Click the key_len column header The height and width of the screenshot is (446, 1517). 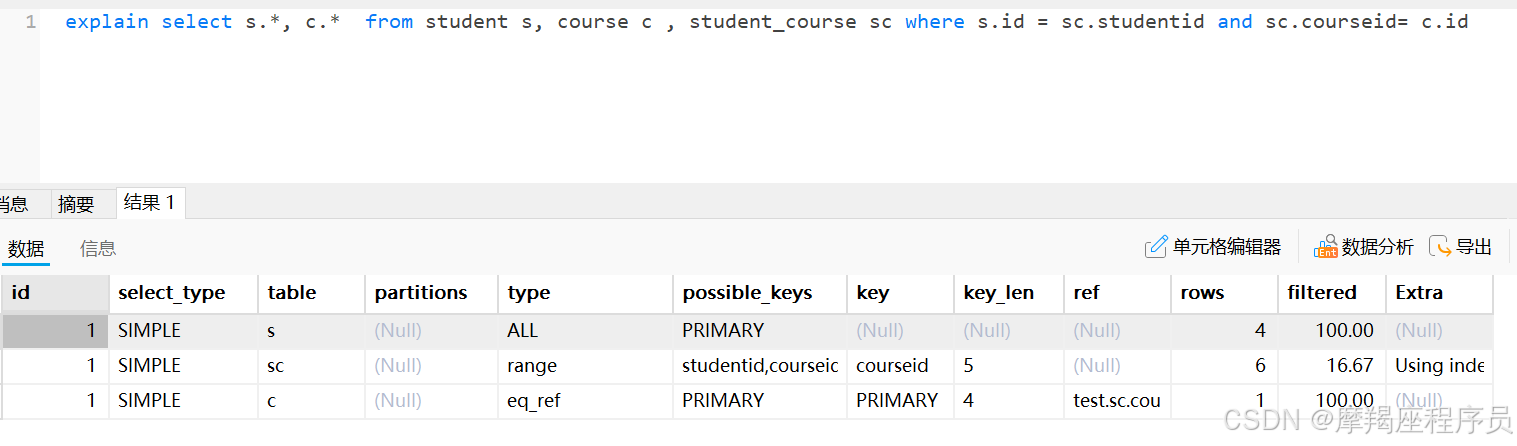pyautogui.click(x=998, y=293)
